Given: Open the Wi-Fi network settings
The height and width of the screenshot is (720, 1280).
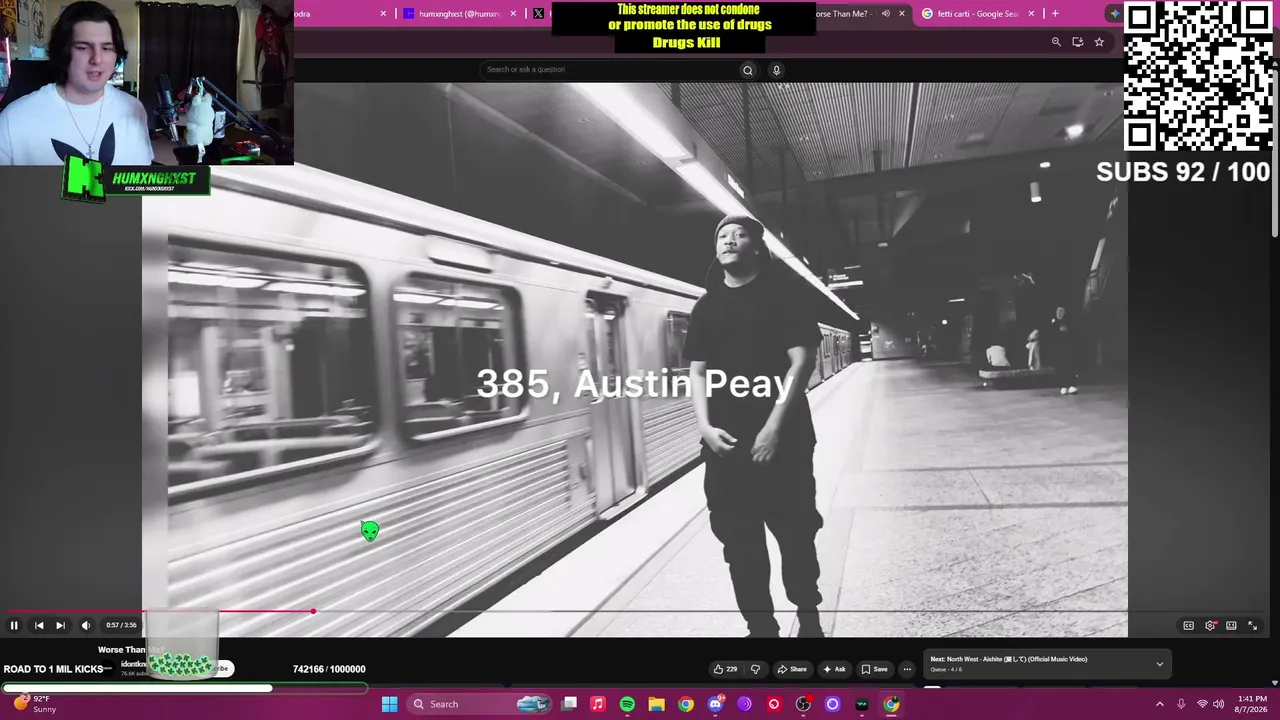Looking at the screenshot, I should coord(1202,704).
